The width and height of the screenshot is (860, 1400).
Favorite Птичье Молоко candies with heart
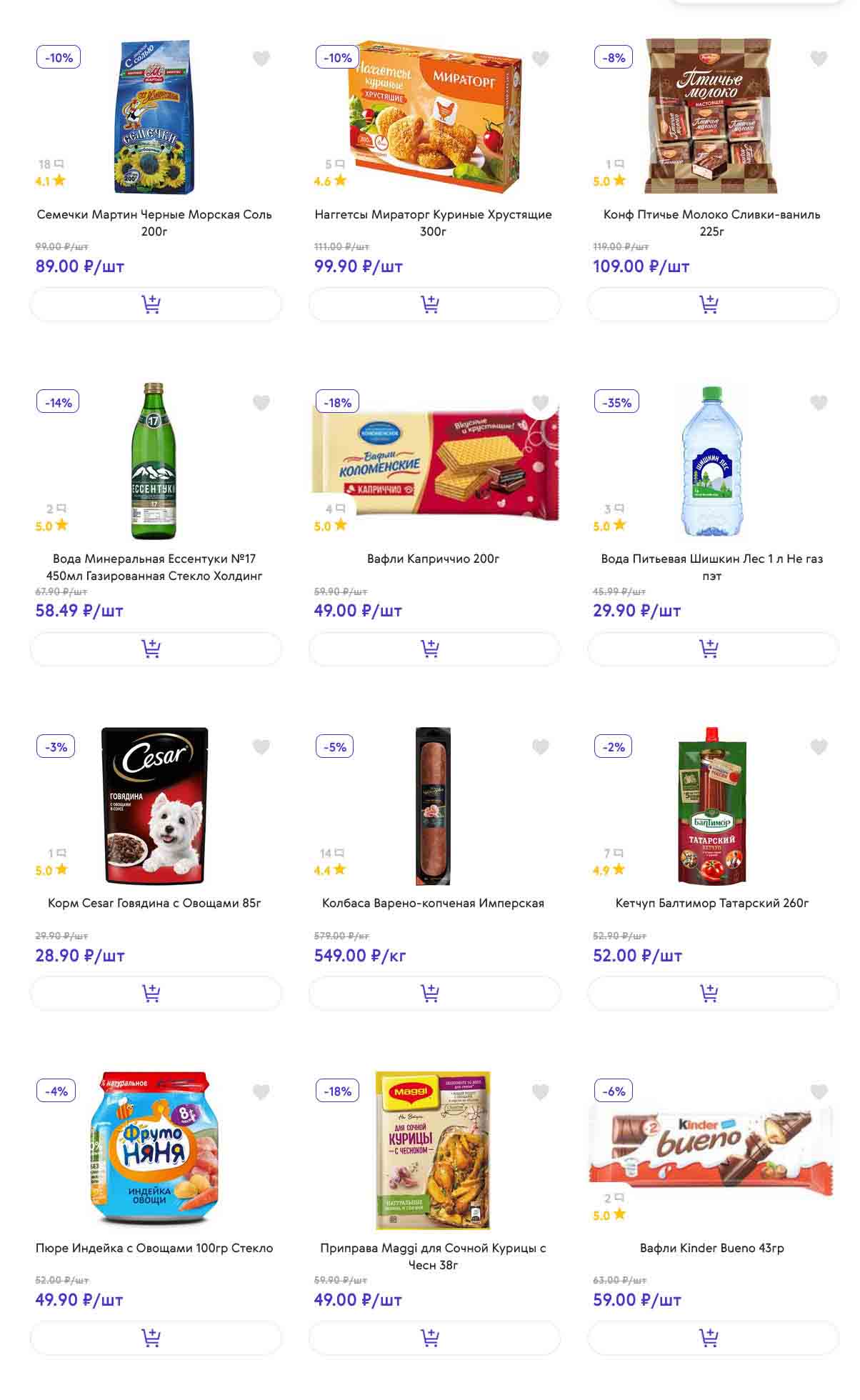[819, 59]
